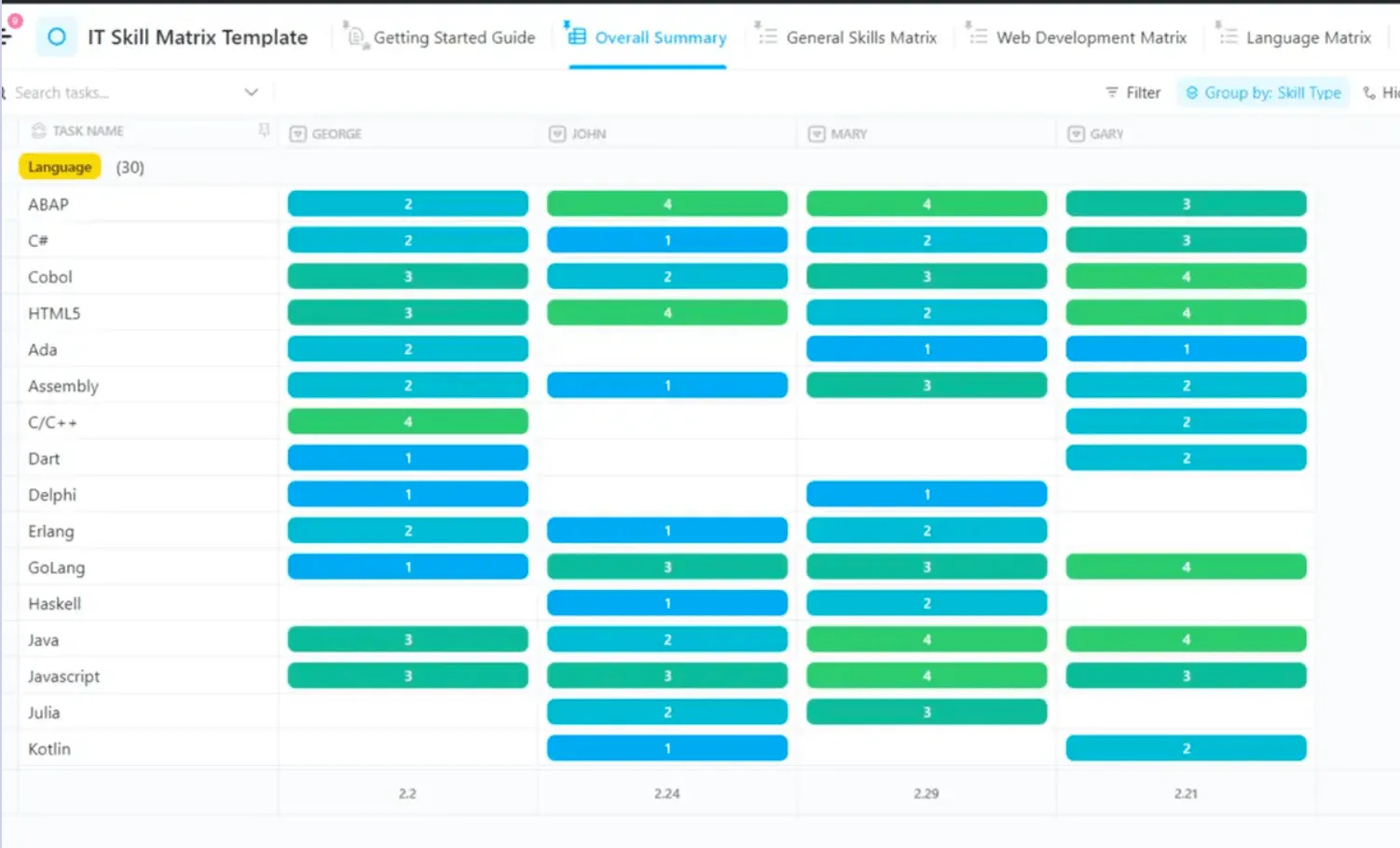
Task: Expand the search tasks chevron dropdown
Action: (251, 92)
